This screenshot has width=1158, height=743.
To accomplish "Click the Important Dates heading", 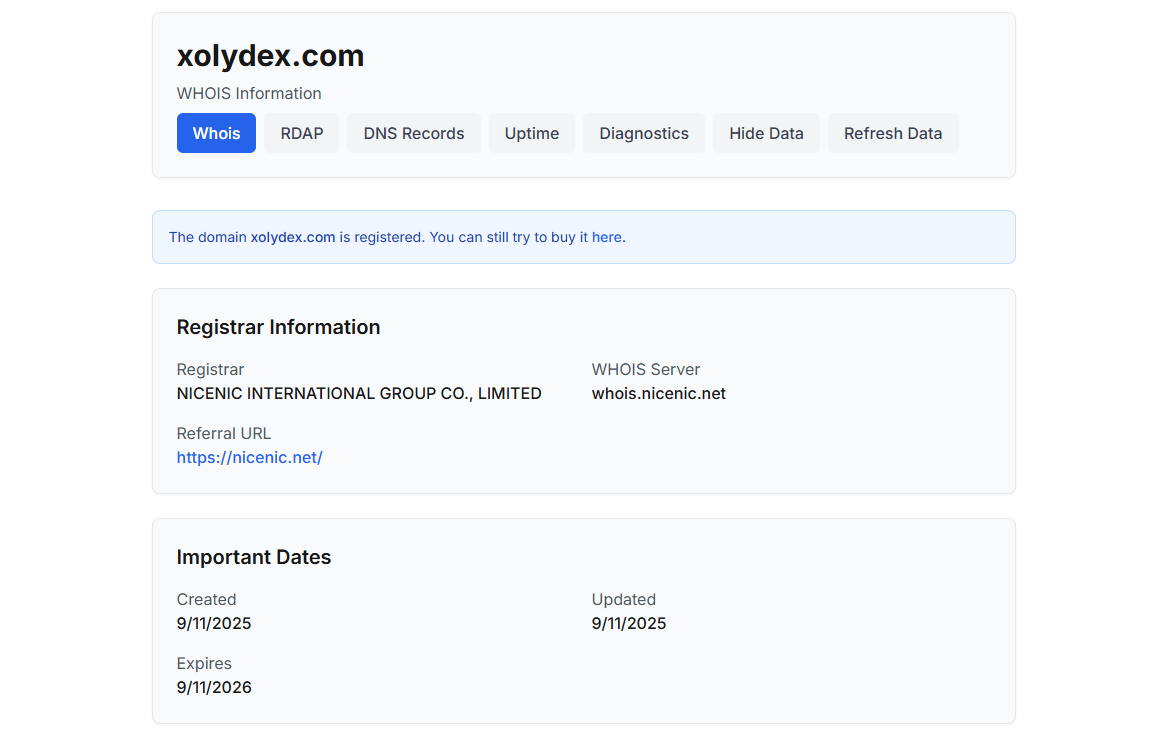I will (x=253, y=557).
